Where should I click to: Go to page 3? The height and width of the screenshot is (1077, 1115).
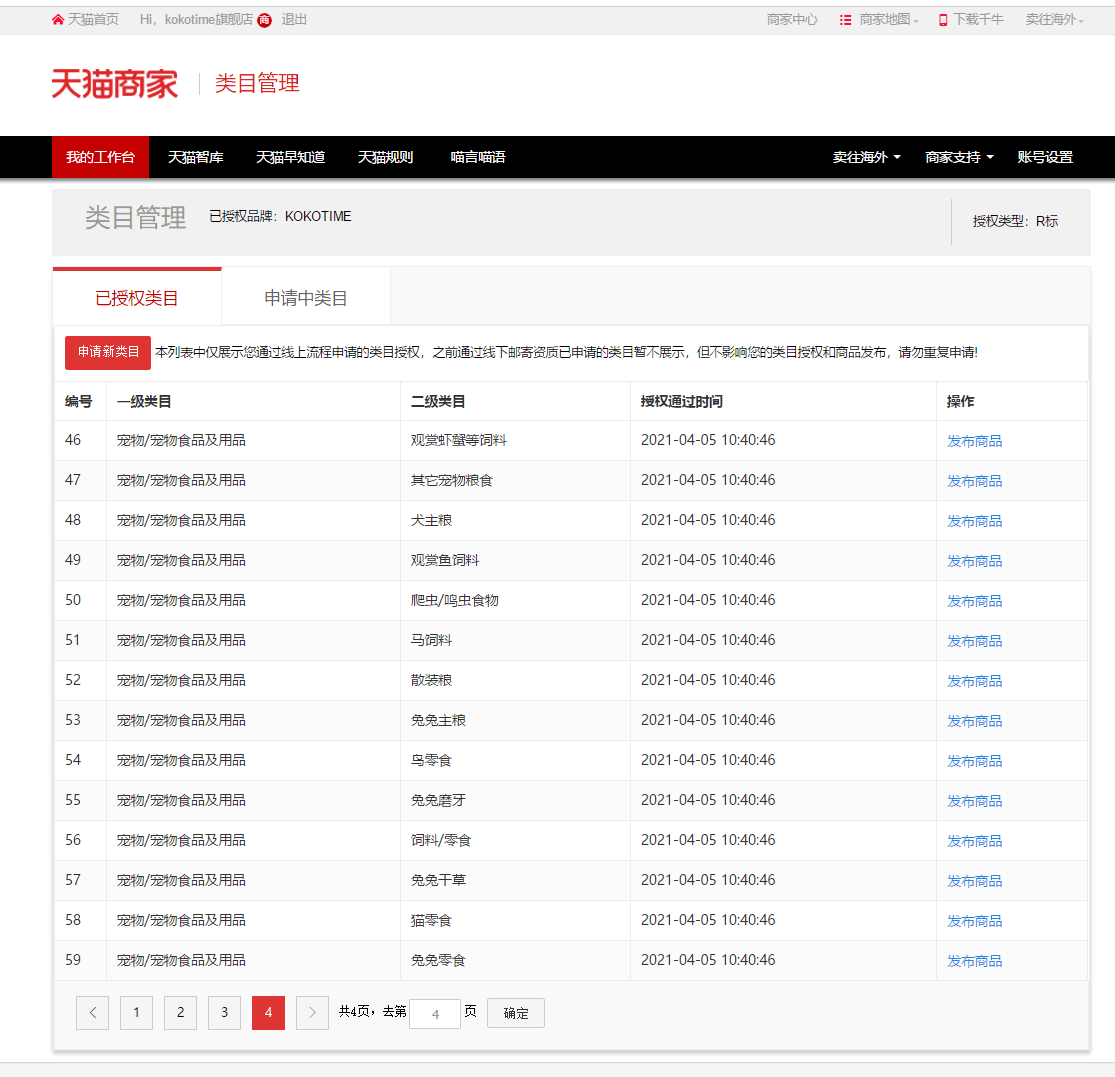(x=225, y=1012)
